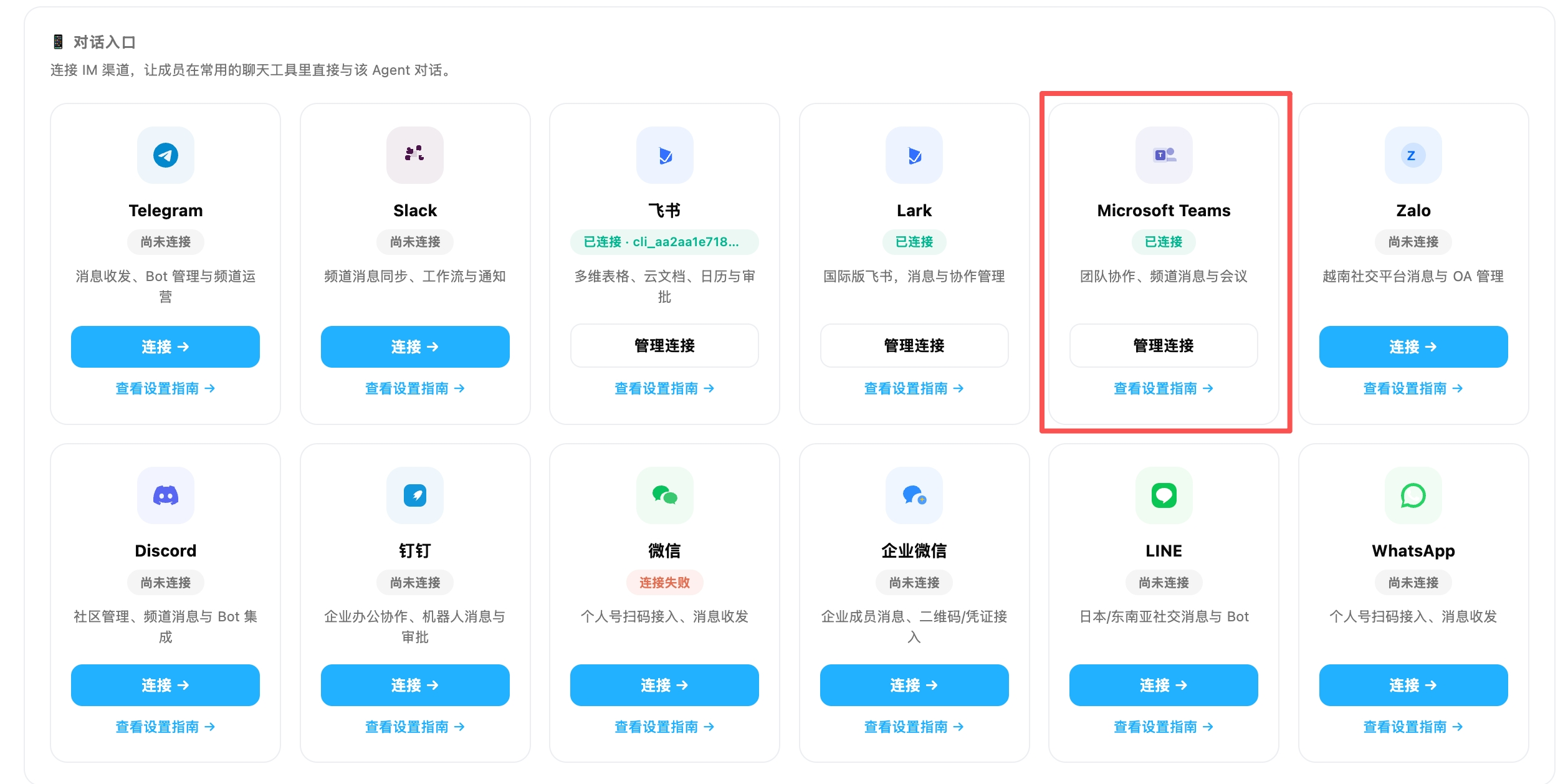Click the 尚未连接 badge under 钉钉
The width and height of the screenshot is (1568, 784).
[415, 583]
